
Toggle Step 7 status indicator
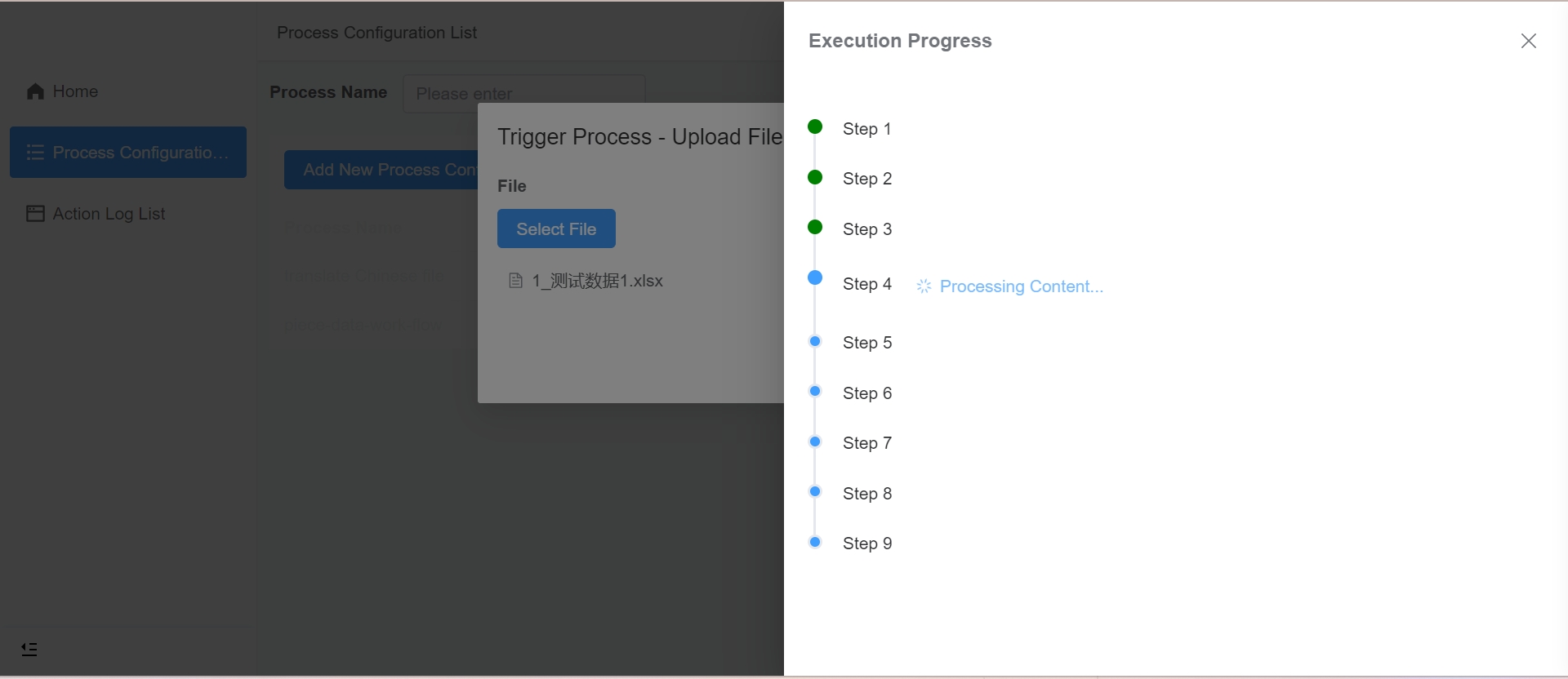point(815,442)
